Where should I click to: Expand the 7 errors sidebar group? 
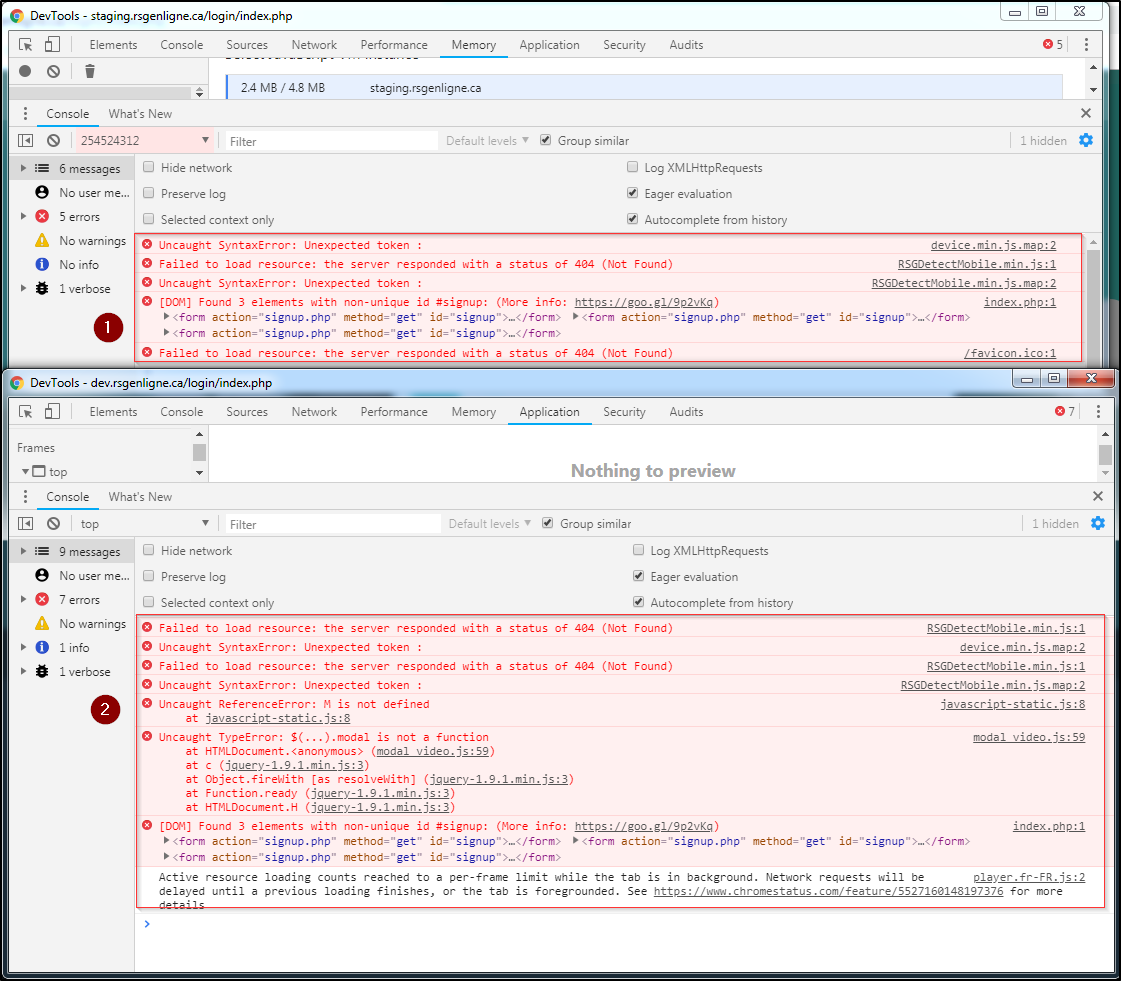click(x=24, y=600)
